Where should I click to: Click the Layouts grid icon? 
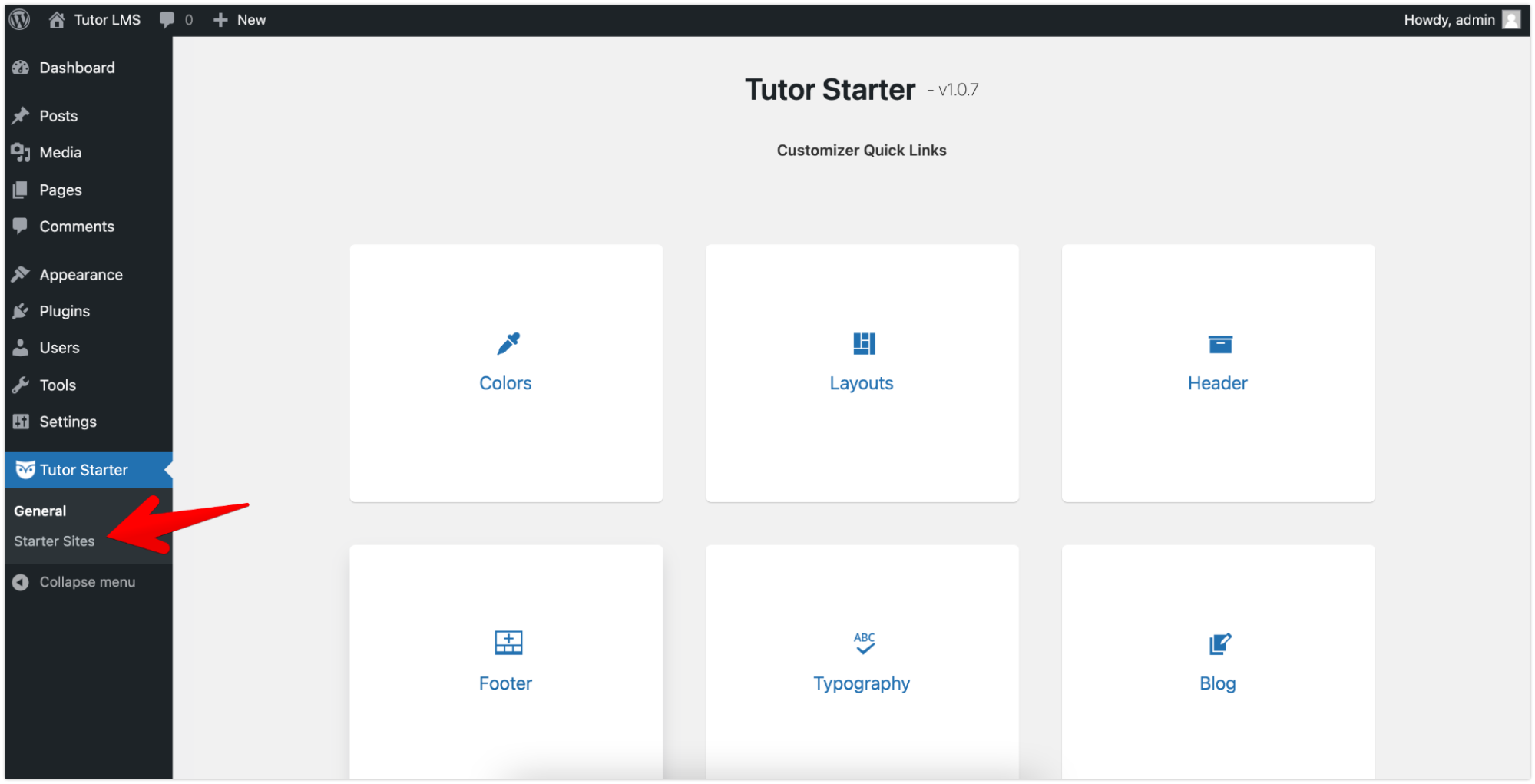864,343
